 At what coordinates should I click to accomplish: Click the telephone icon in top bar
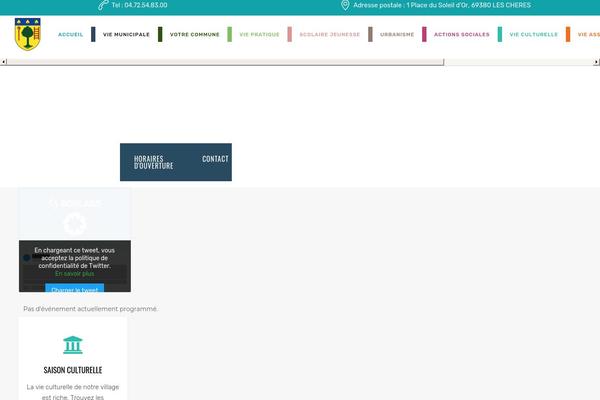point(103,5)
